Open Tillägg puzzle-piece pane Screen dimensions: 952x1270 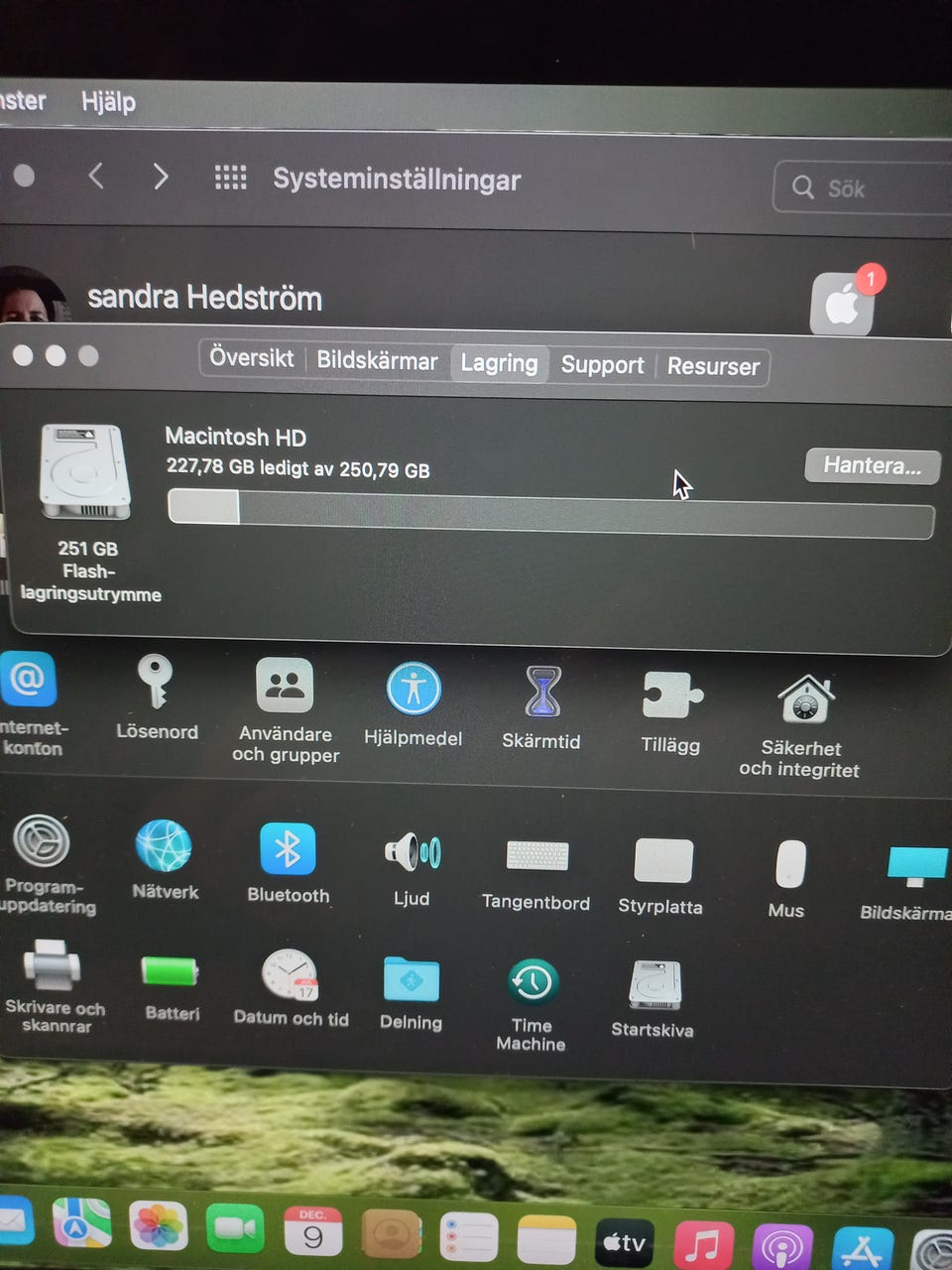click(671, 695)
